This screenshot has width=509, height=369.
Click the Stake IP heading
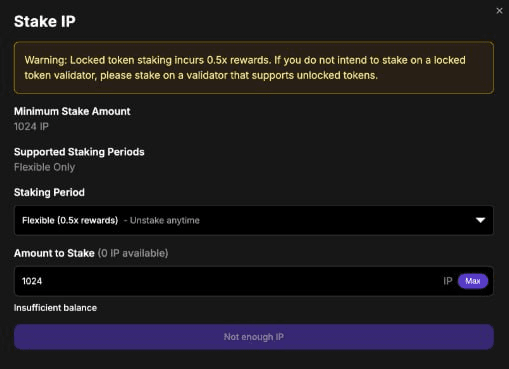click(45, 21)
